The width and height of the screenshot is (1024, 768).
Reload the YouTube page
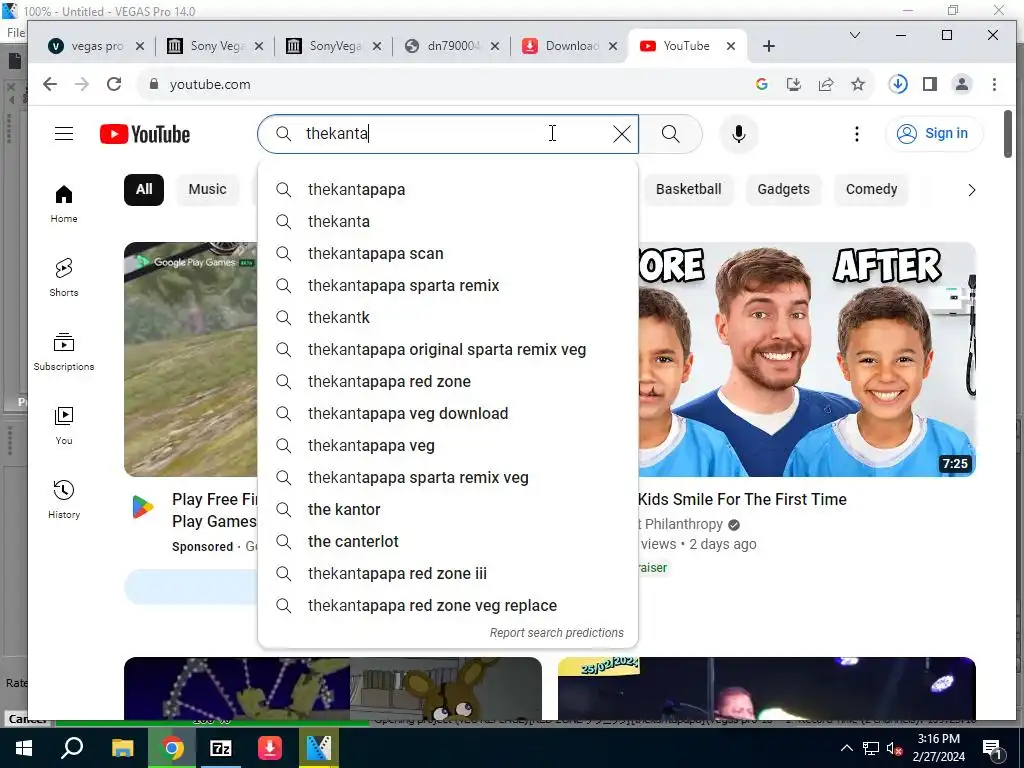click(x=114, y=84)
